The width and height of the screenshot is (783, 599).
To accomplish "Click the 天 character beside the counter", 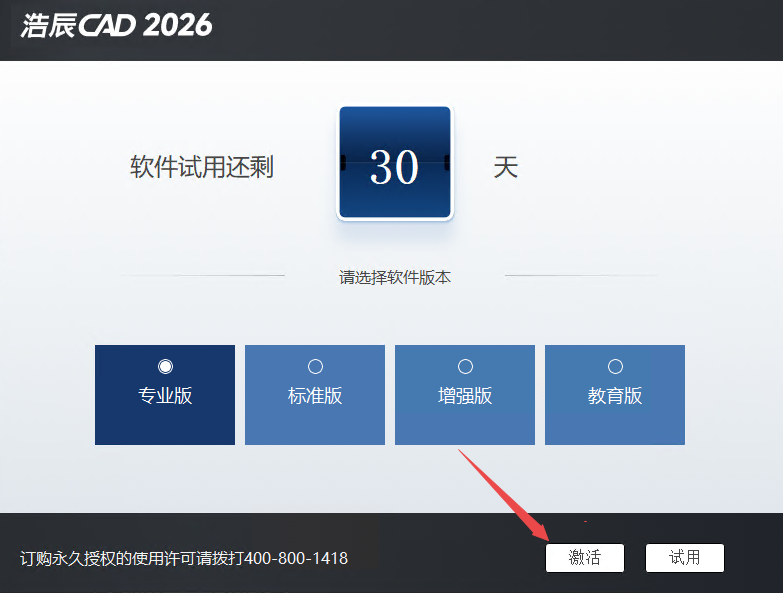I will click(505, 167).
